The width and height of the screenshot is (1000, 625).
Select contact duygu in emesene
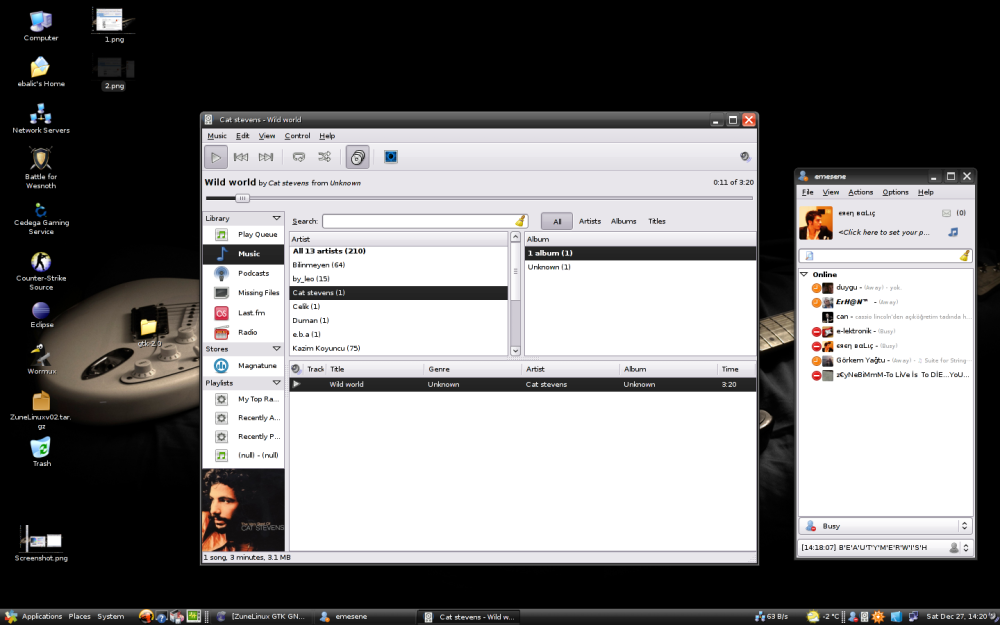pos(886,288)
